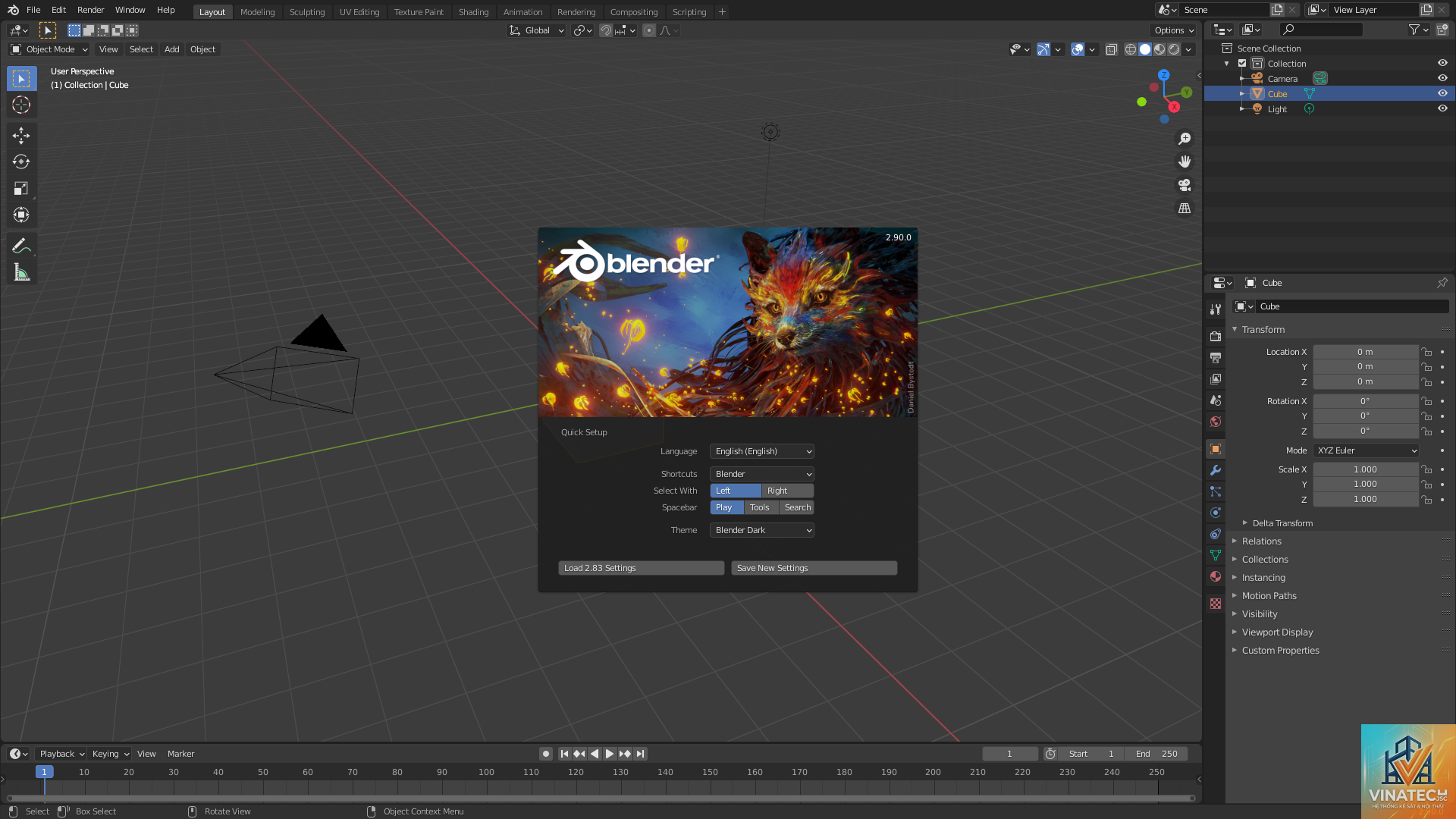Open the World properties tab icon
Screen dimensions: 1456x819
(1216, 421)
